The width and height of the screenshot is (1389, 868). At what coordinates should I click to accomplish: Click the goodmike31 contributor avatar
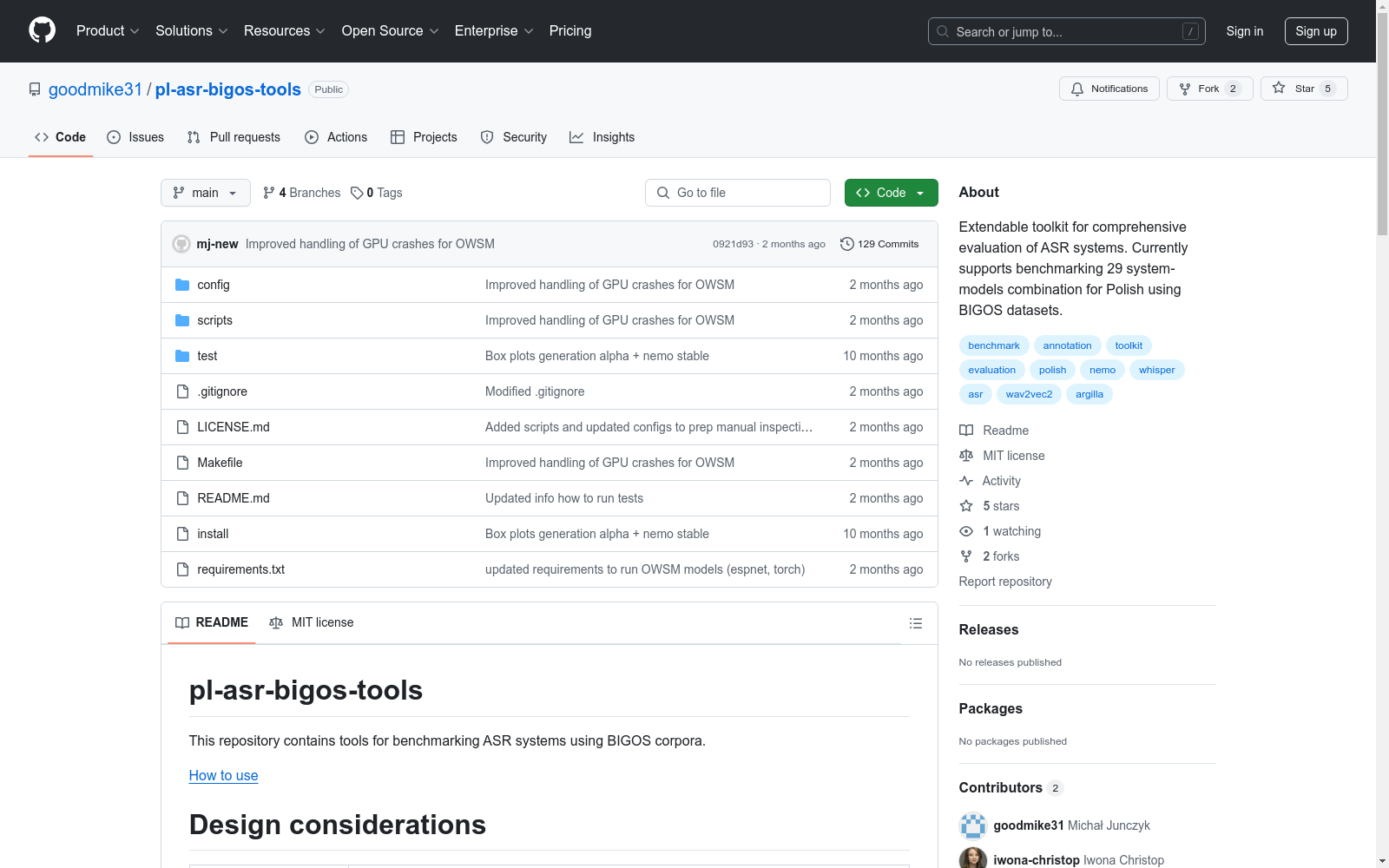pos(973,825)
